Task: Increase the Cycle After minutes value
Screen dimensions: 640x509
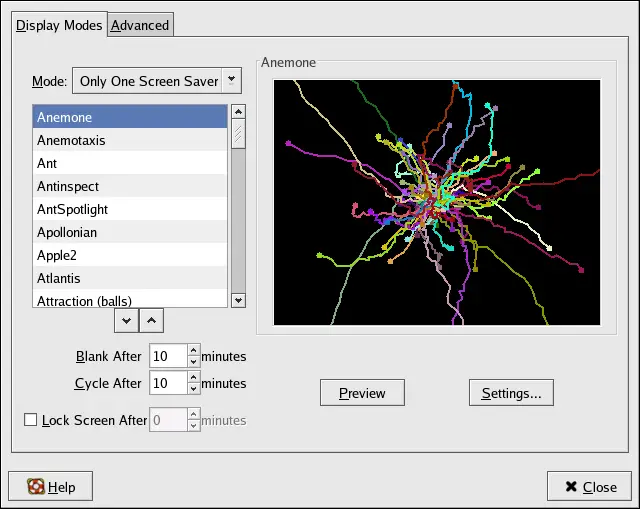Action: coord(193,377)
